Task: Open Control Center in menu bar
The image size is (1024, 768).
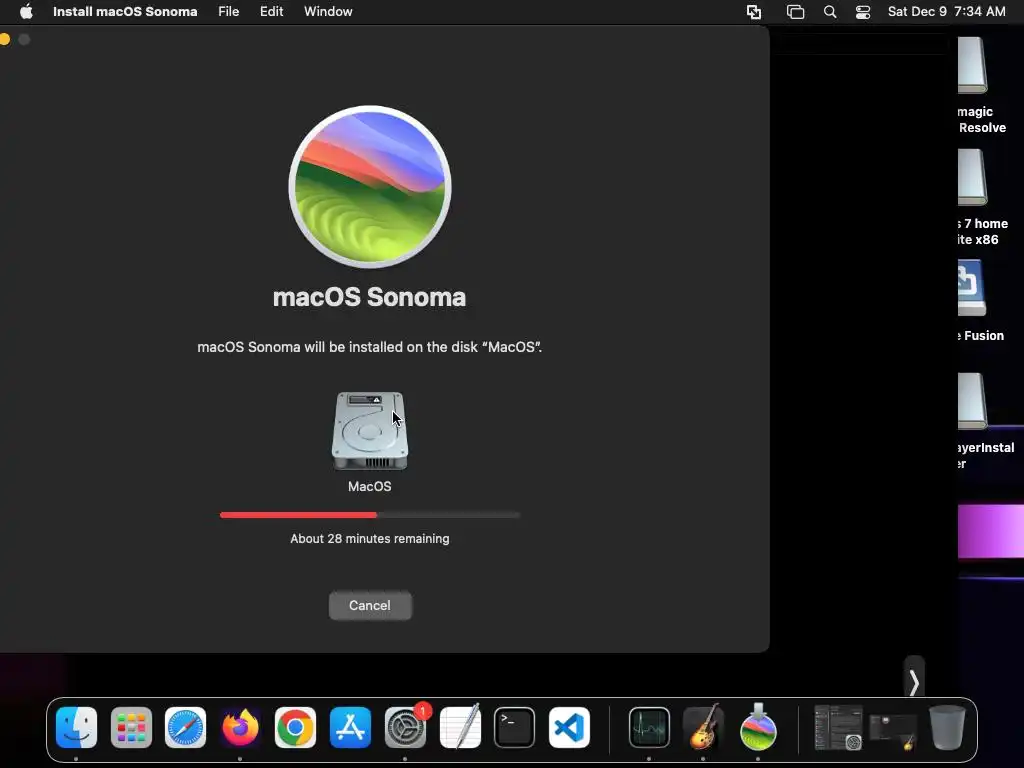Action: pyautogui.click(x=863, y=12)
